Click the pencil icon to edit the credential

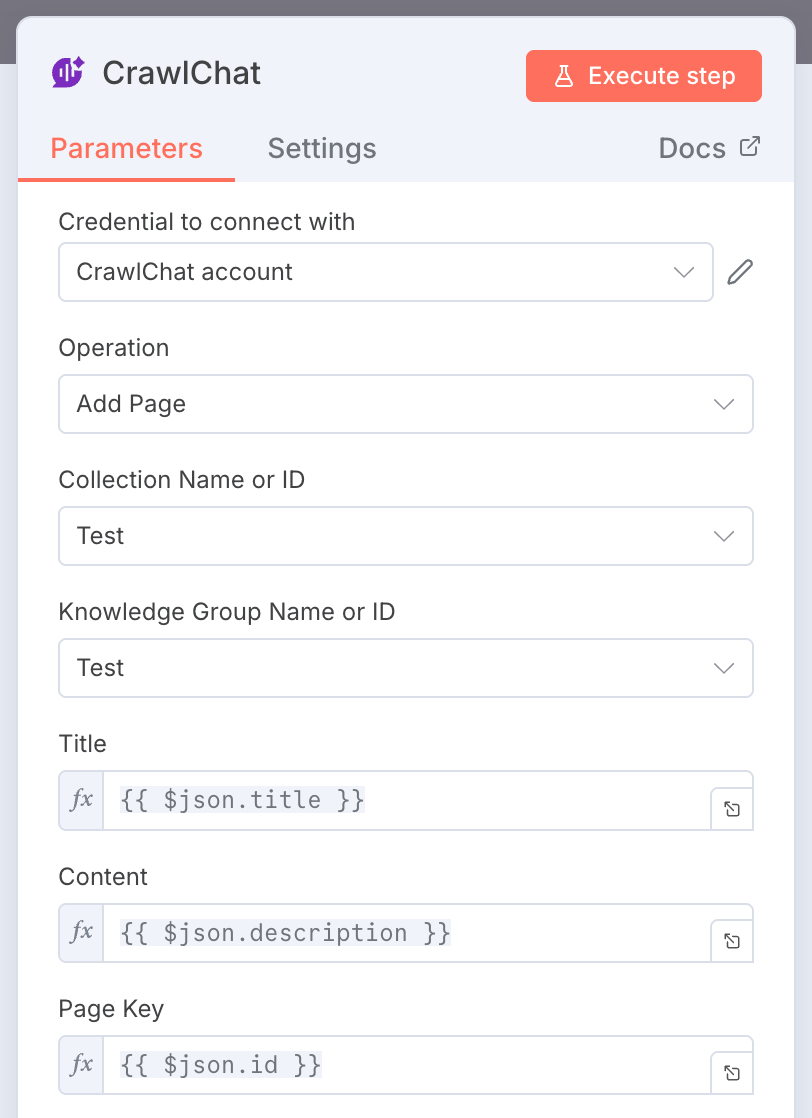click(x=739, y=271)
